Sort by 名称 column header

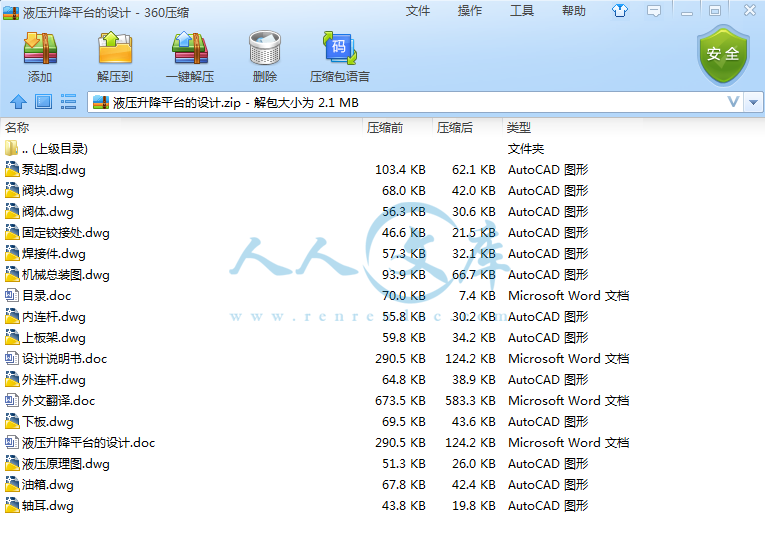pyautogui.click(x=17, y=127)
